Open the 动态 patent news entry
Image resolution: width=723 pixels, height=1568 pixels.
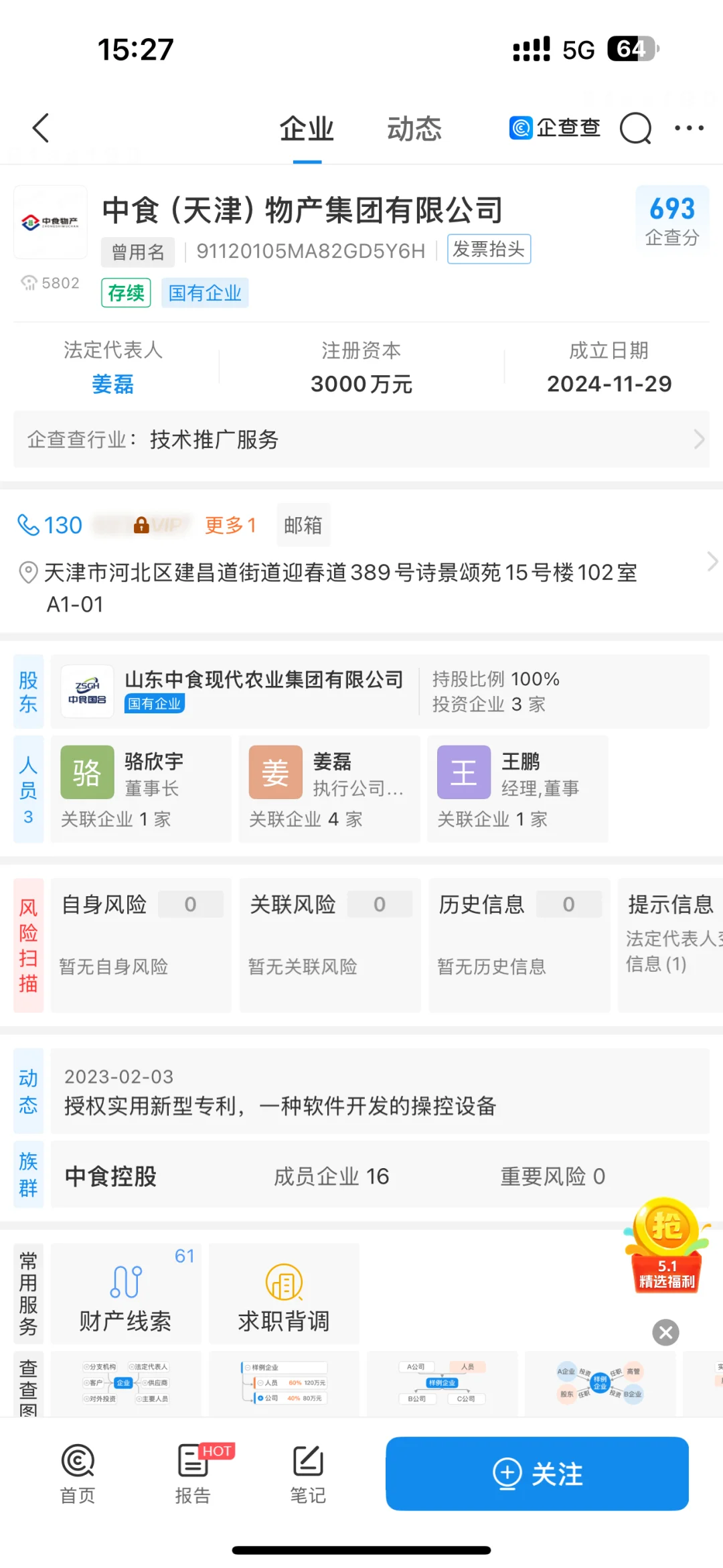tap(380, 1091)
